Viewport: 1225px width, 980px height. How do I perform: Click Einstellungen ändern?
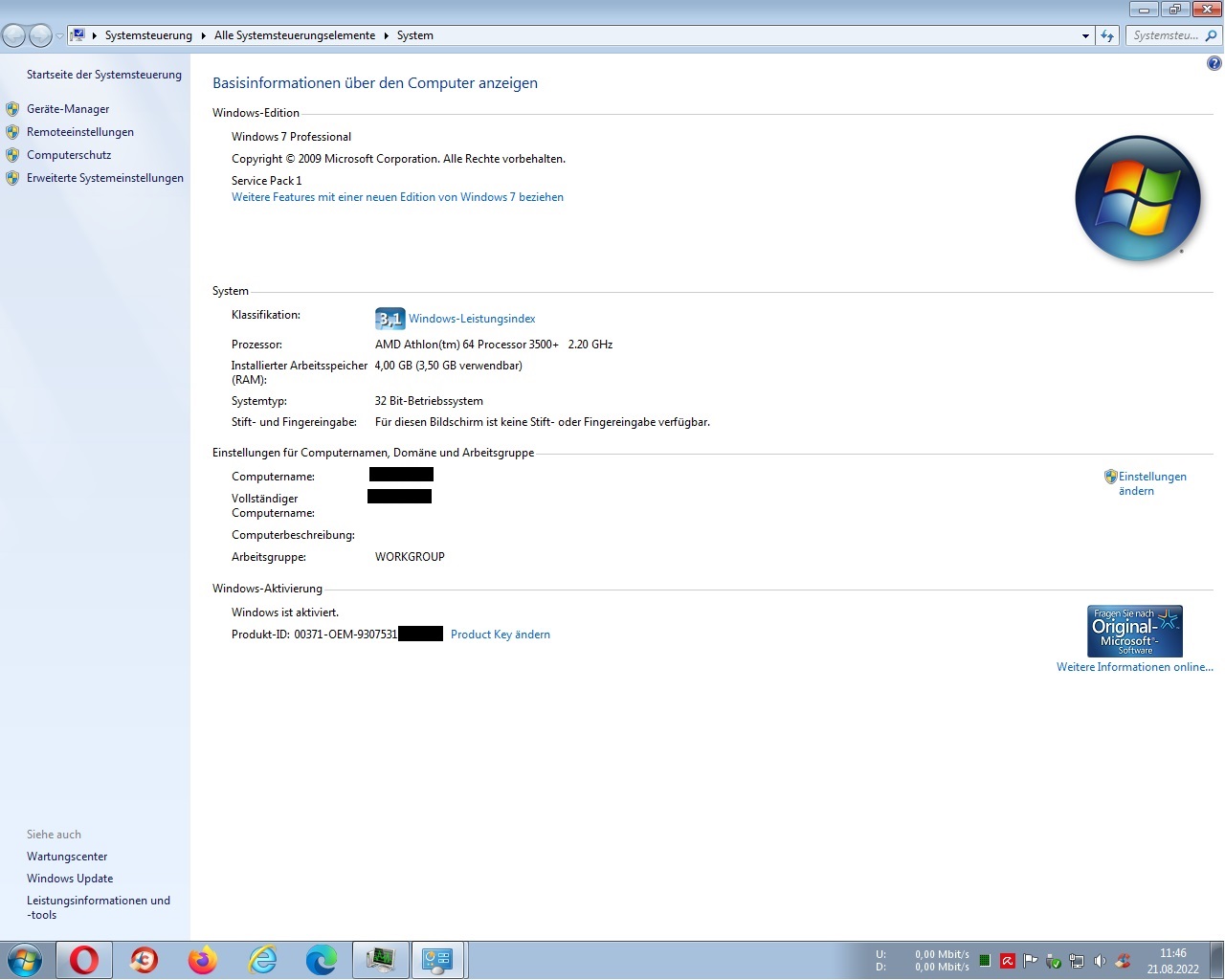[x=1152, y=483]
